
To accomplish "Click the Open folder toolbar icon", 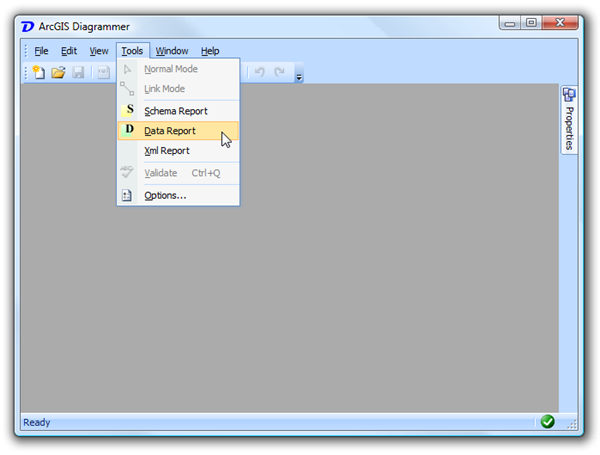I will tap(59, 72).
